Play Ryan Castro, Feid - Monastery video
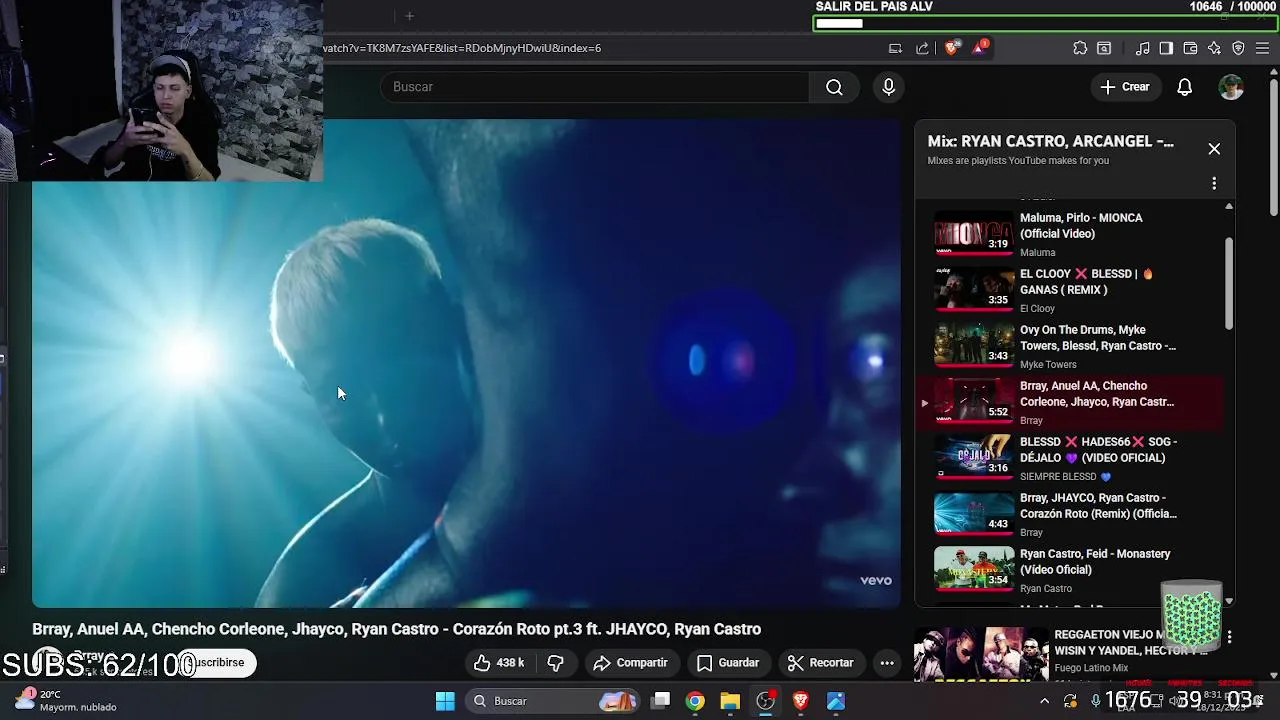Screen dimensions: 1280x720 (x=1068, y=569)
